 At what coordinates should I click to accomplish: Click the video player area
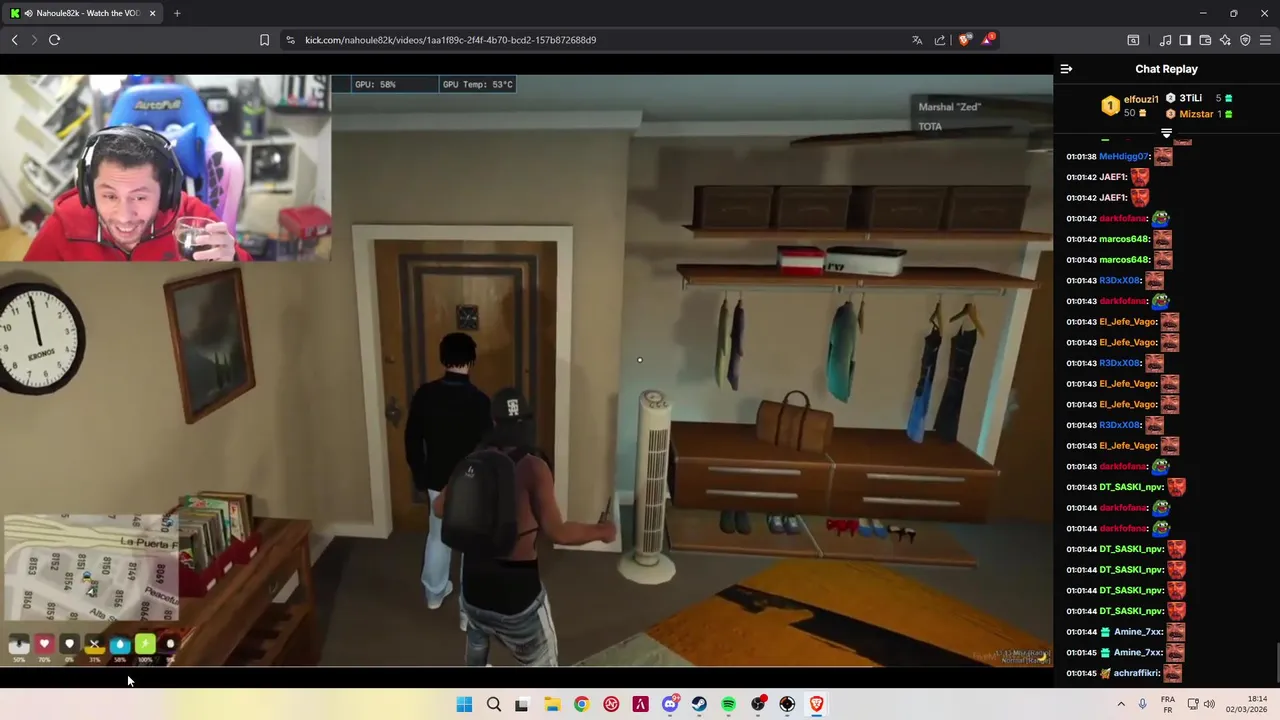[x=526, y=370]
